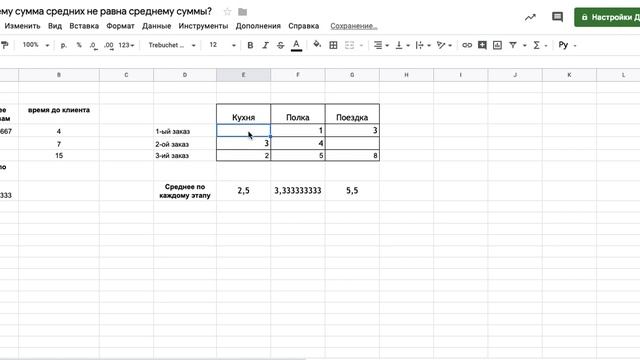Open the 100% zoom dropdown
This screenshot has height=360, width=640.
(36, 45)
